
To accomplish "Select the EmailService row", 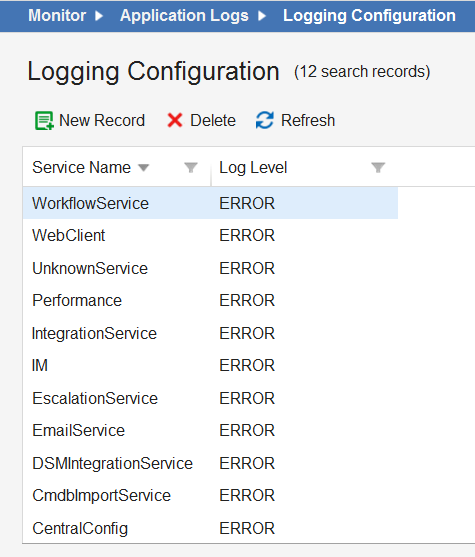I will (x=210, y=431).
